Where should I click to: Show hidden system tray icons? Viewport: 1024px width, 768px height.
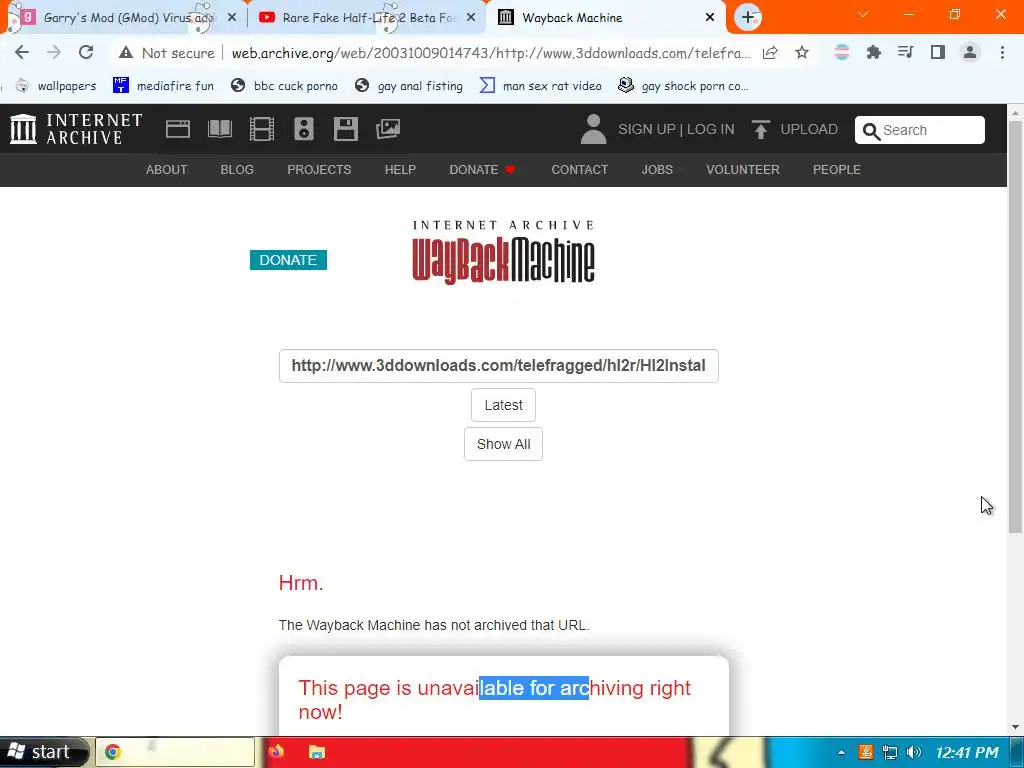coord(841,752)
